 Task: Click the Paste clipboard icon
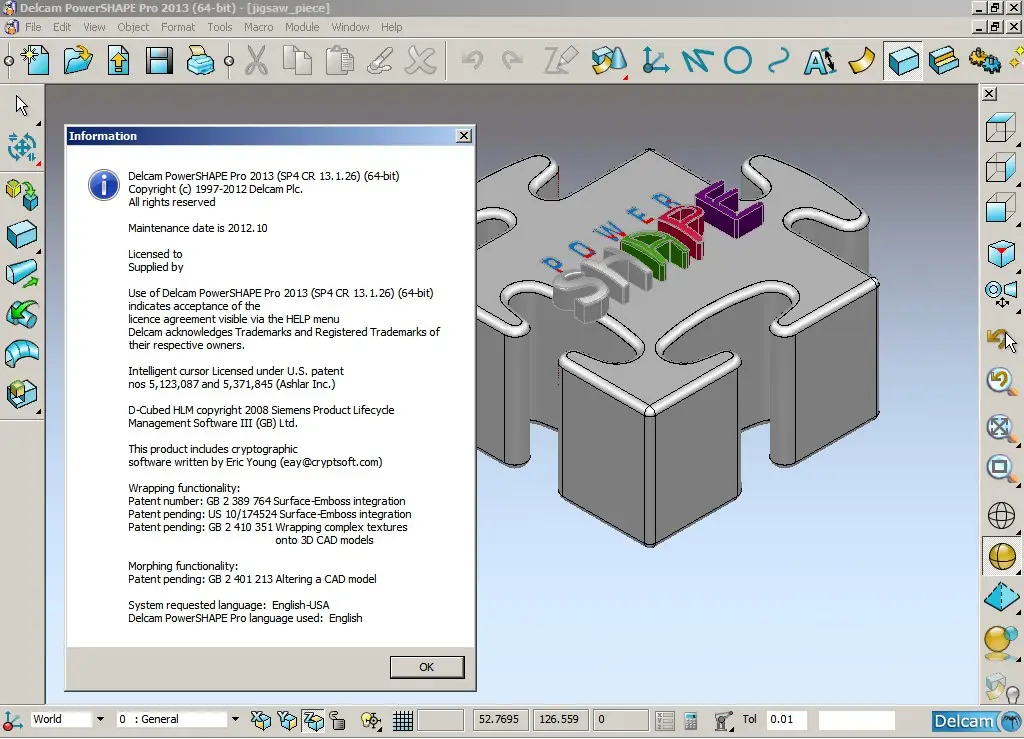340,61
